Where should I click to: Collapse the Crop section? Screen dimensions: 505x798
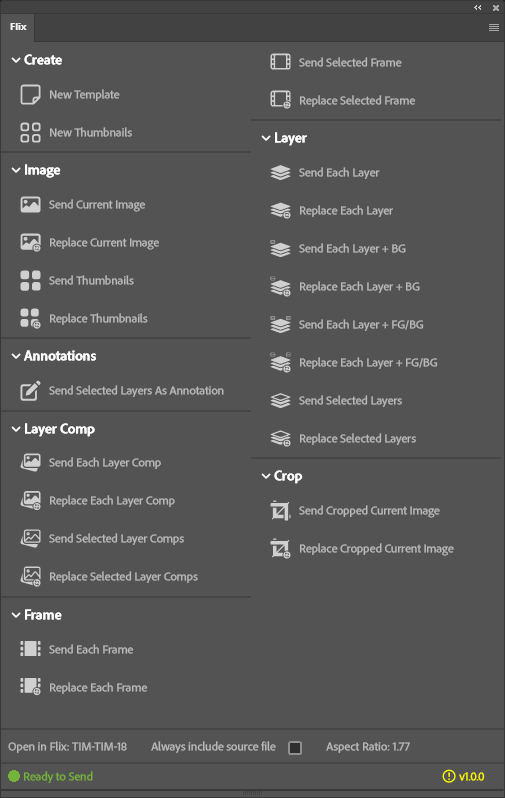266,476
